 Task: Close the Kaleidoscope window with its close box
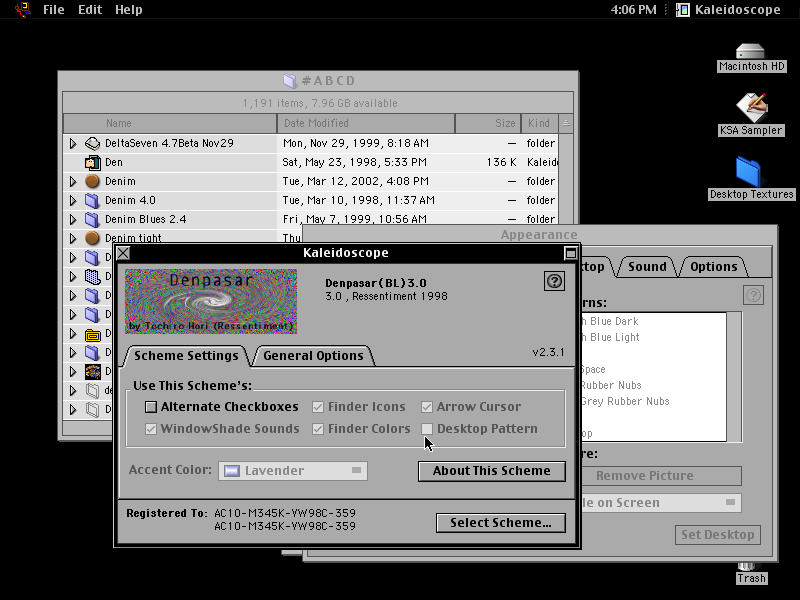(123, 253)
